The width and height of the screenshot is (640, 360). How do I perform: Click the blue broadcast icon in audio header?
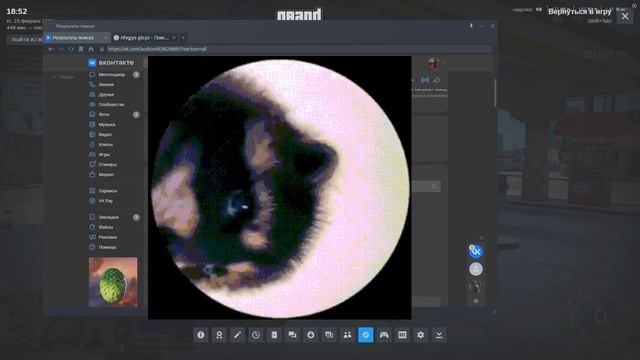tap(425, 80)
